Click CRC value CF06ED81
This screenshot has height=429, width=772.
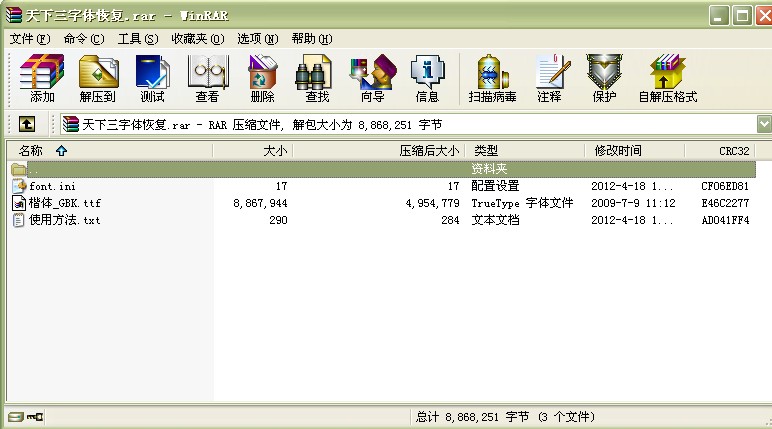tap(725, 186)
